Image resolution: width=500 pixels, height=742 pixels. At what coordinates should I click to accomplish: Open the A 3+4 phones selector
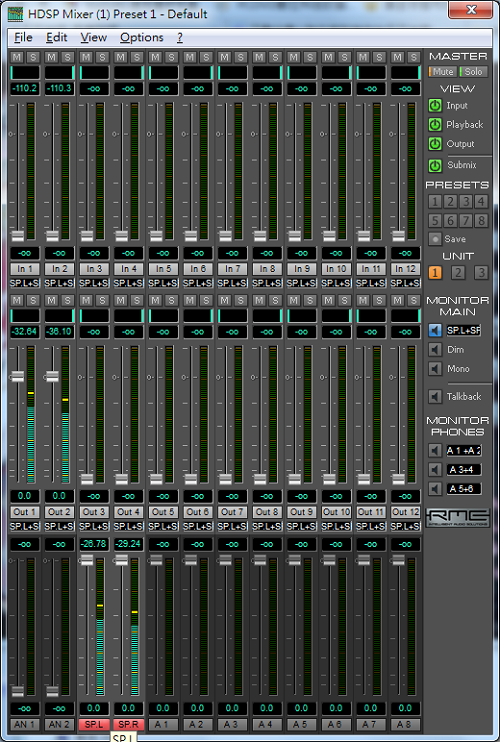(x=464, y=469)
